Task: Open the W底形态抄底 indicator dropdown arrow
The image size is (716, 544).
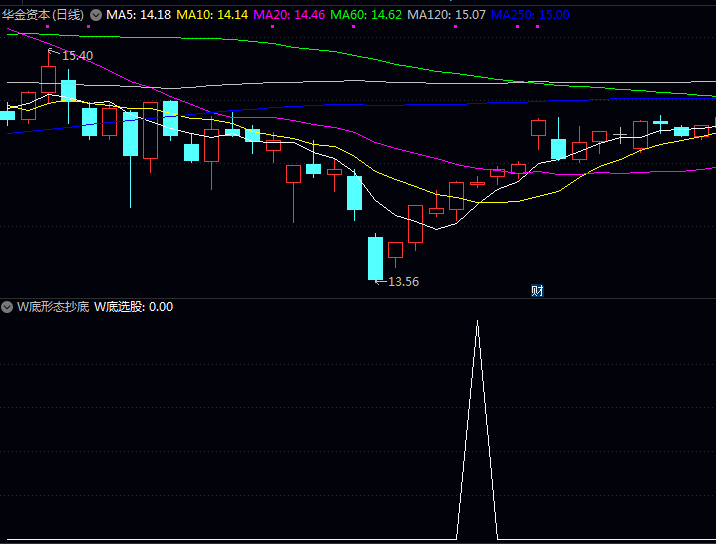Action: 8,307
